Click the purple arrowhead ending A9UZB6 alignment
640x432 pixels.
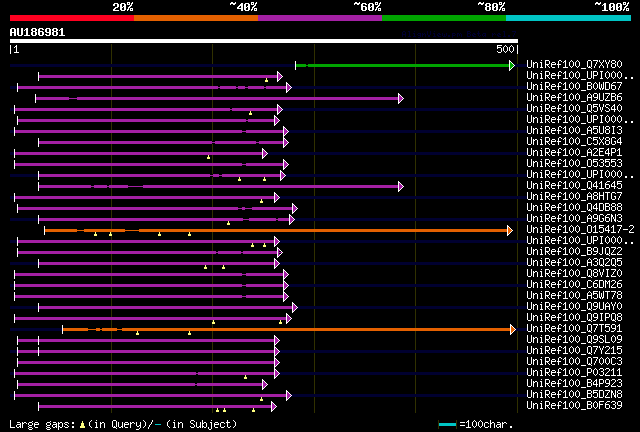401,98
